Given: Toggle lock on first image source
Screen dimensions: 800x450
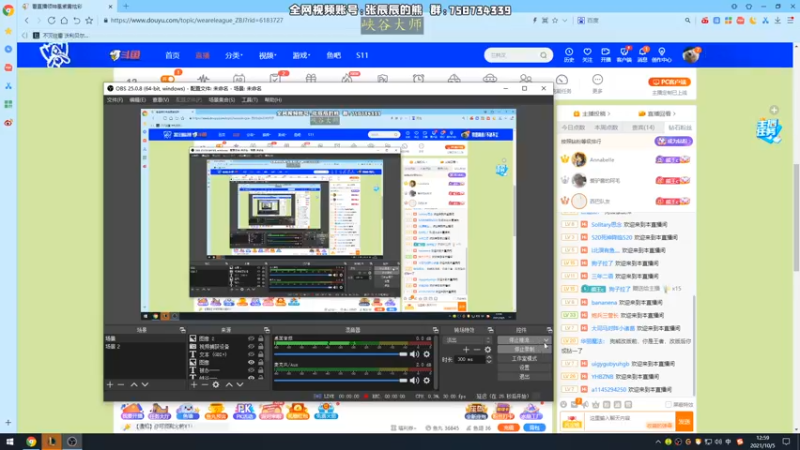Looking at the screenshot, I should (x=261, y=338).
